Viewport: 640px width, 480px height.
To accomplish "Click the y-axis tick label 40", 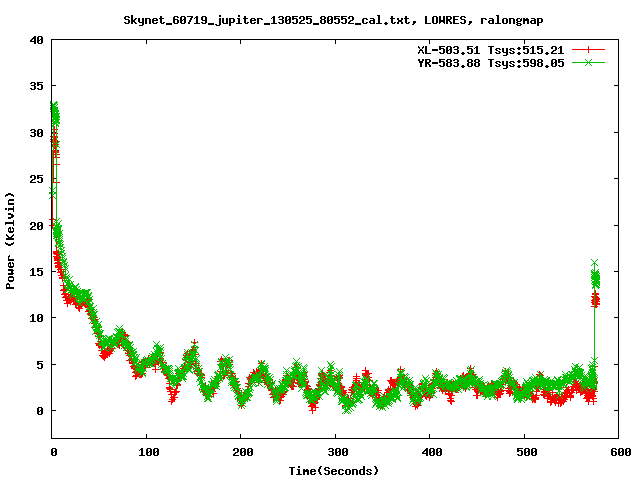I will (x=36, y=40).
